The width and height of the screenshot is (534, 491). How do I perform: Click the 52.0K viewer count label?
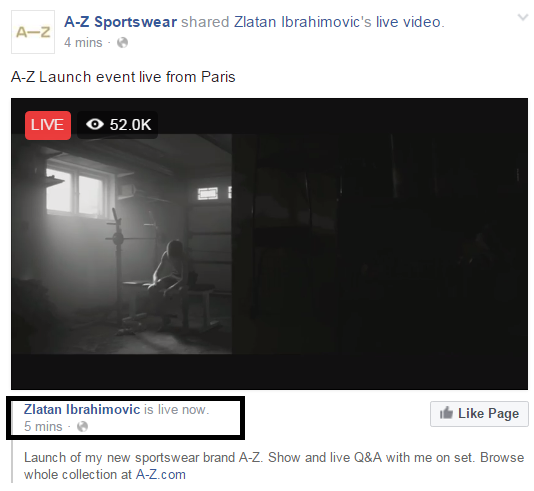pyautogui.click(x=130, y=125)
